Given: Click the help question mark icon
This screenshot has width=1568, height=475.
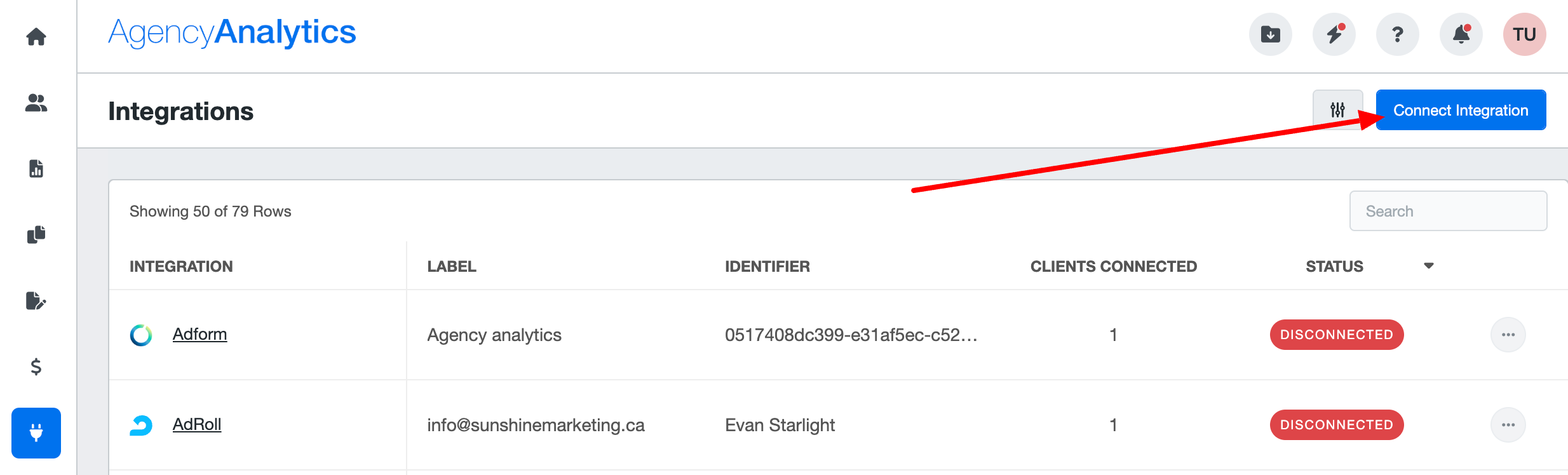Looking at the screenshot, I should tap(1396, 35).
